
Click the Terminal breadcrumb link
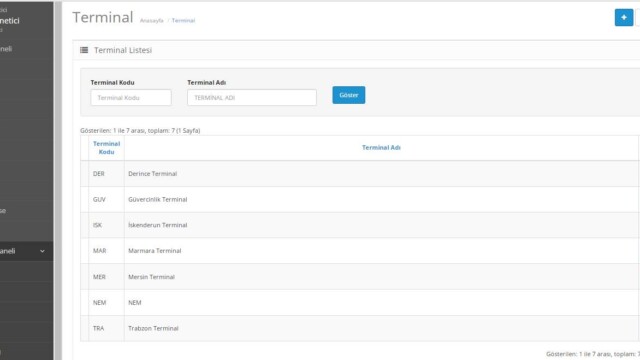point(183,20)
